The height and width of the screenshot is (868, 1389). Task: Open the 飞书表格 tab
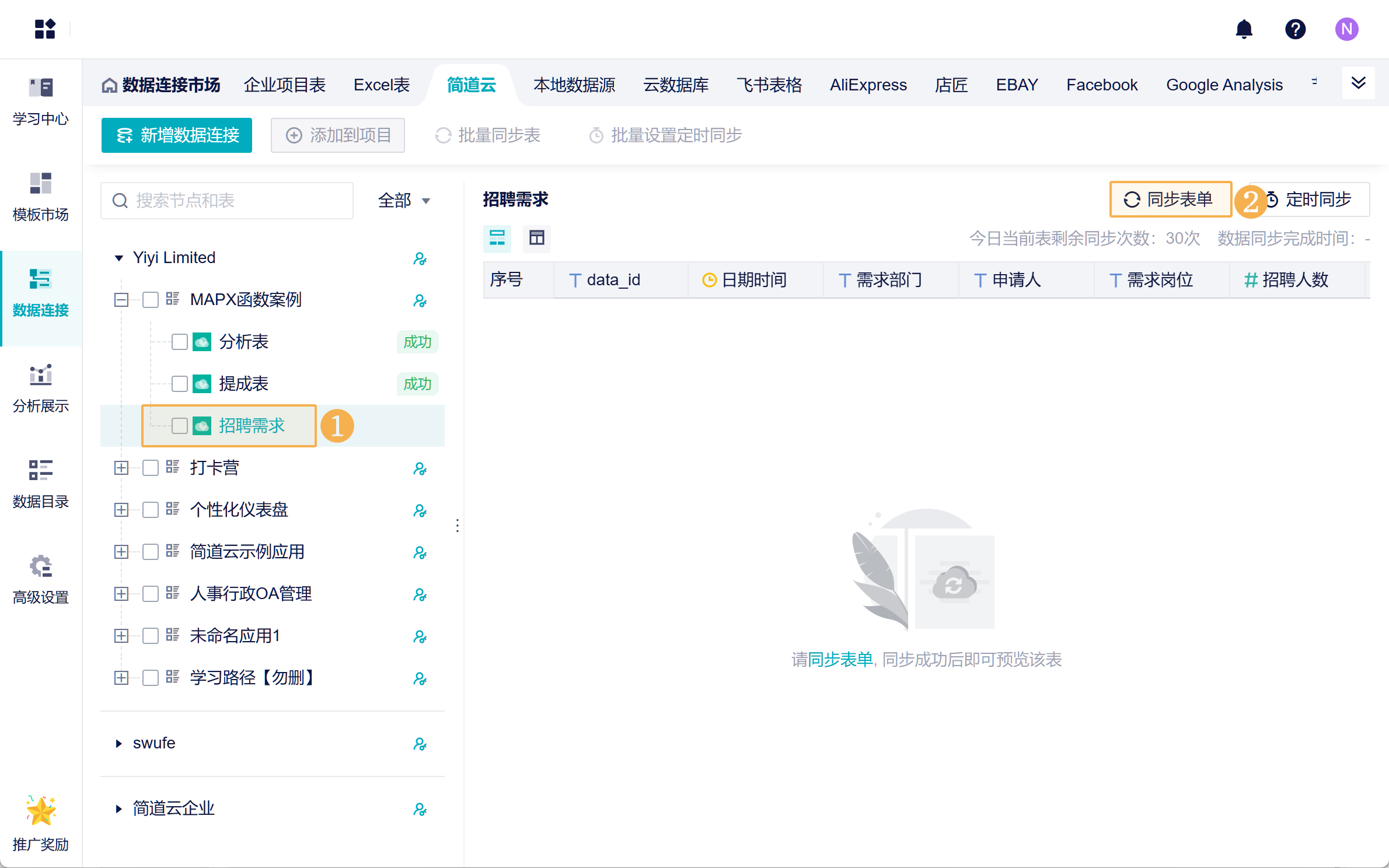click(769, 85)
